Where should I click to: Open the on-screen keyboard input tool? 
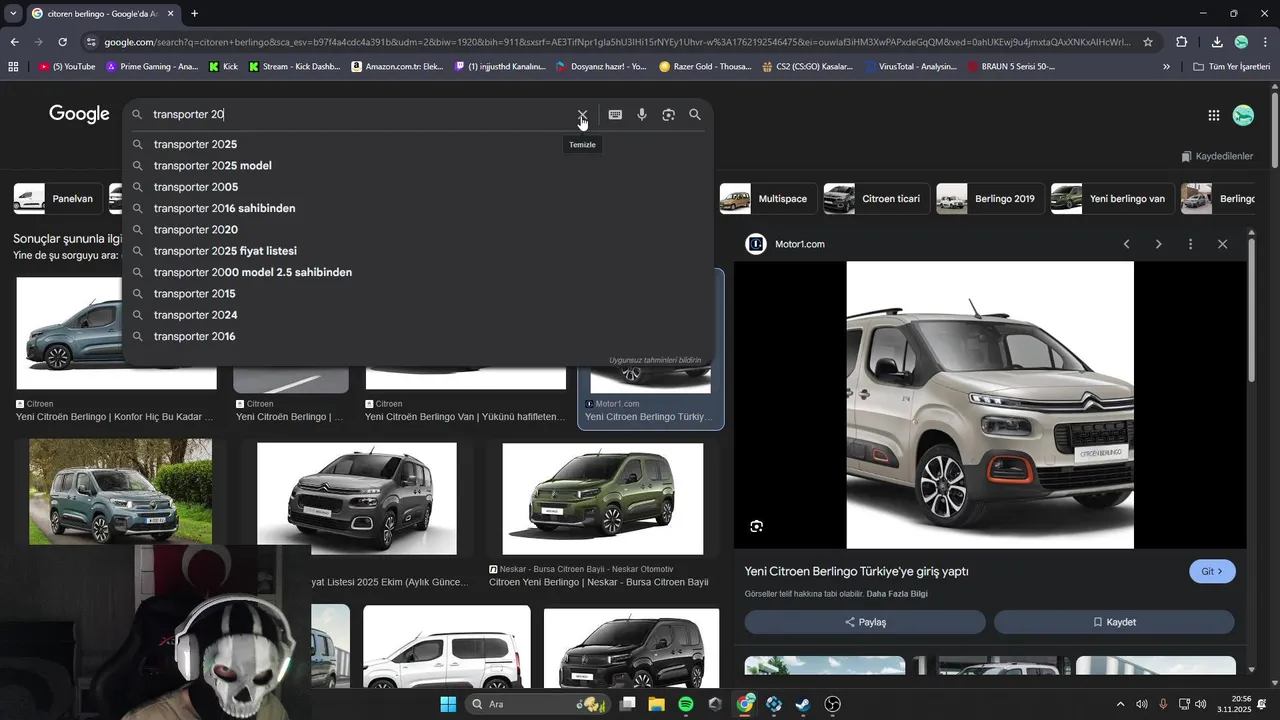615,115
